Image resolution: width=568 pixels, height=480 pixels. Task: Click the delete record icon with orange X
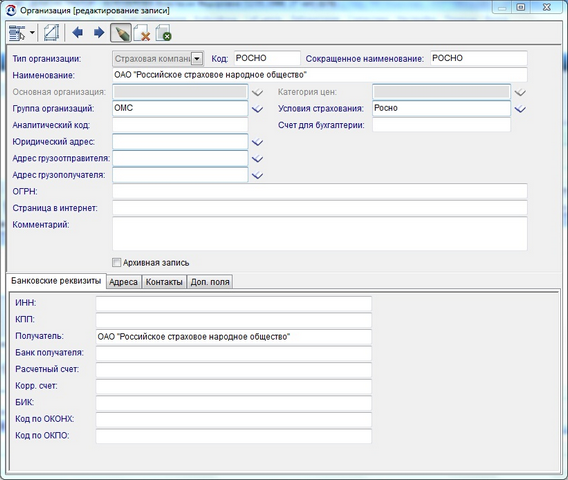tap(142, 33)
